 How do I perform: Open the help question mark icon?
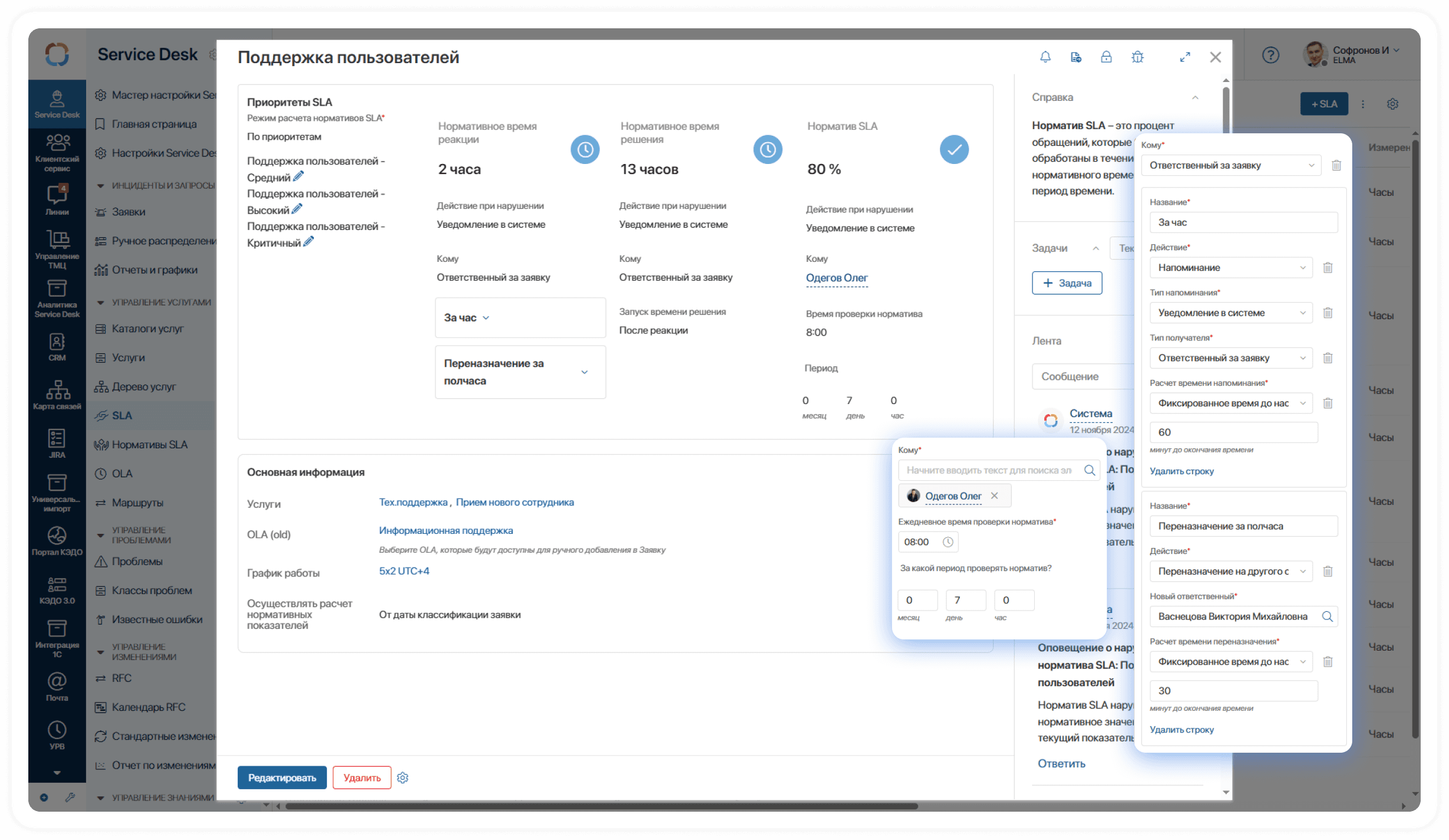(1270, 55)
